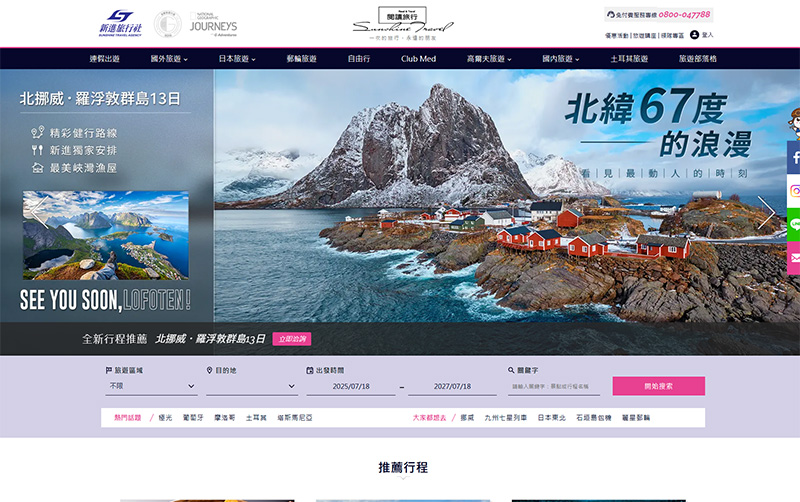Select 塔斯馬尼亞 hot topic link
The image size is (800, 502).
click(x=294, y=417)
